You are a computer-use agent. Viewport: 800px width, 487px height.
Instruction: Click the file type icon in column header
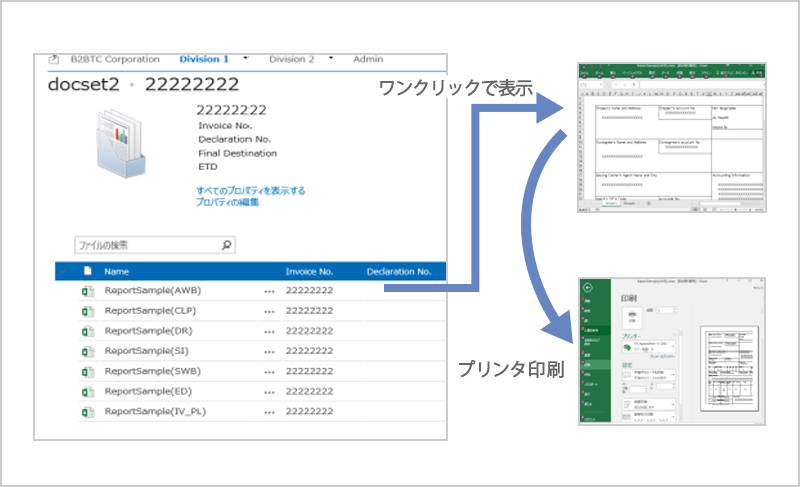pyautogui.click(x=87, y=271)
